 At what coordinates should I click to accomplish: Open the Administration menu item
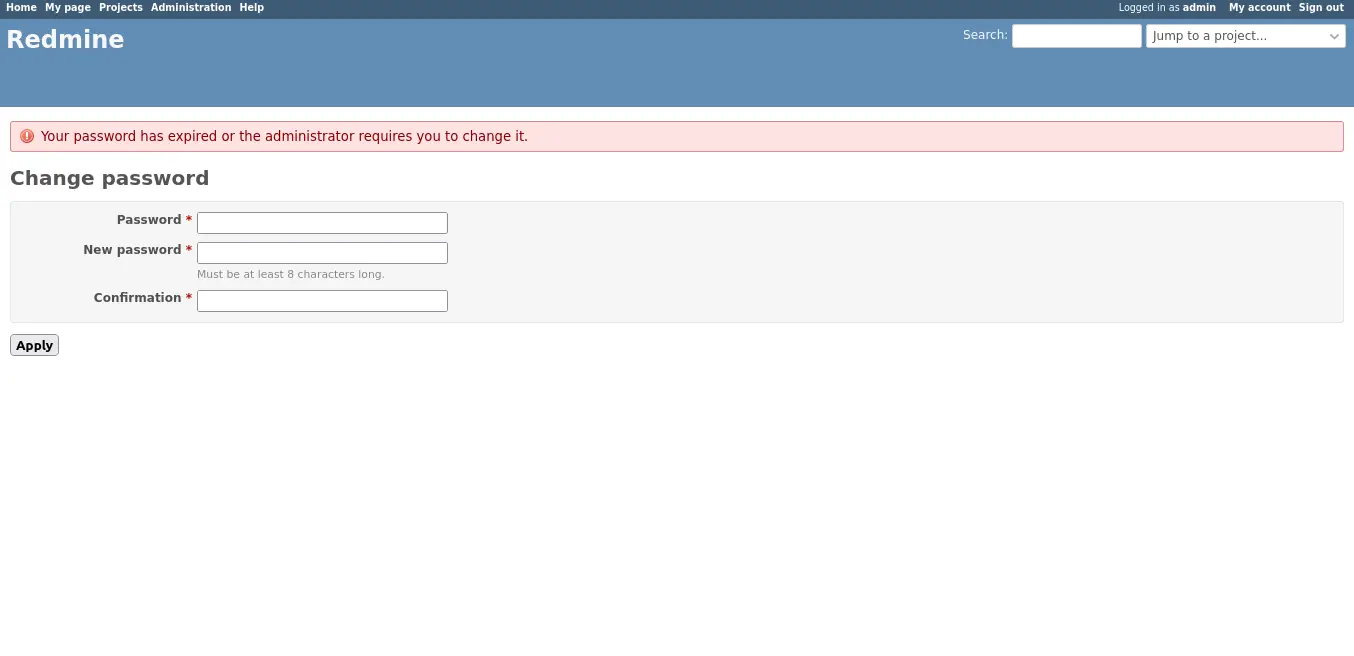[191, 7]
